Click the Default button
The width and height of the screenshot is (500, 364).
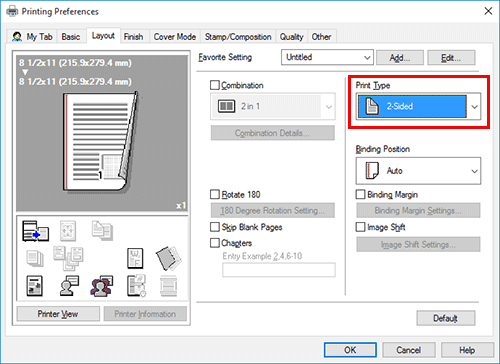tap(446, 318)
